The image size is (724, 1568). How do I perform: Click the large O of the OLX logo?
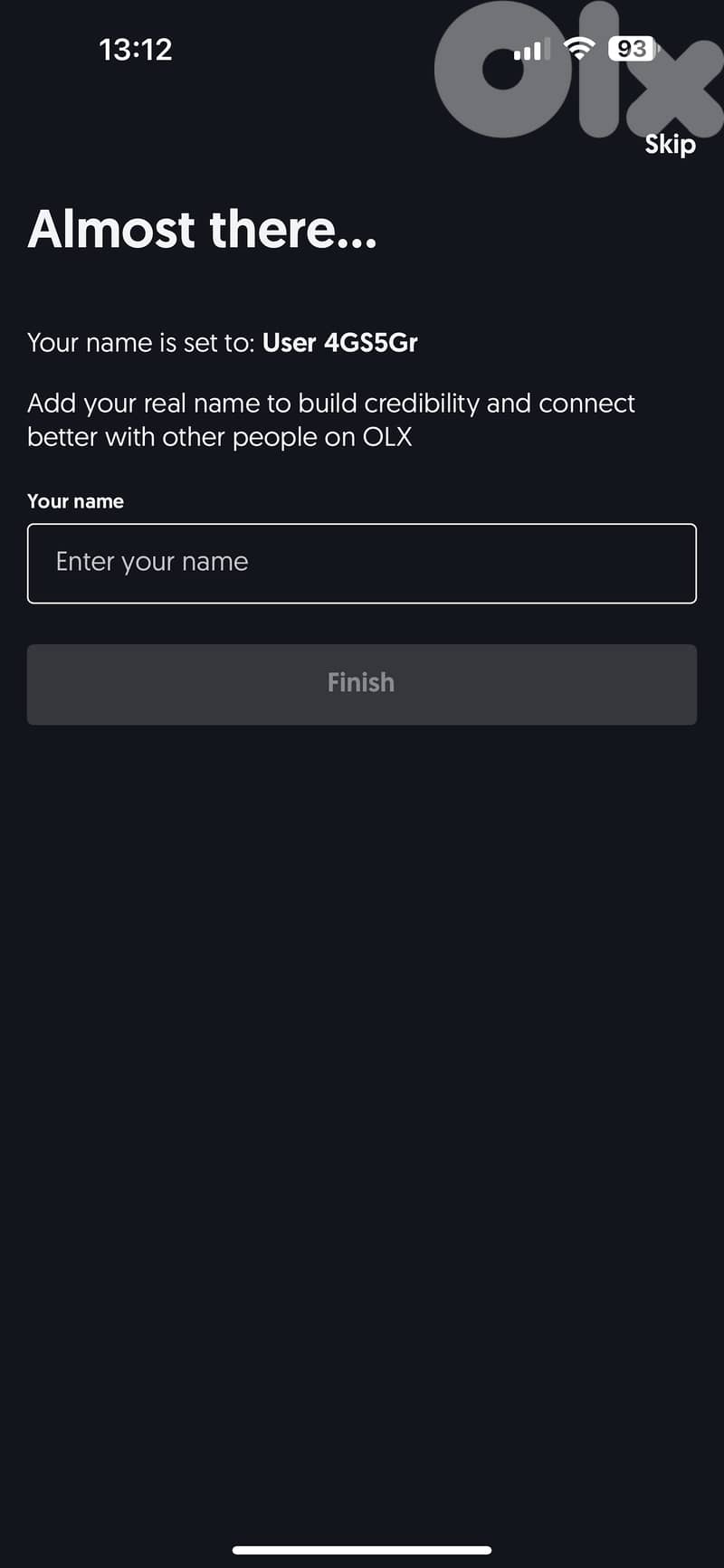click(x=502, y=71)
